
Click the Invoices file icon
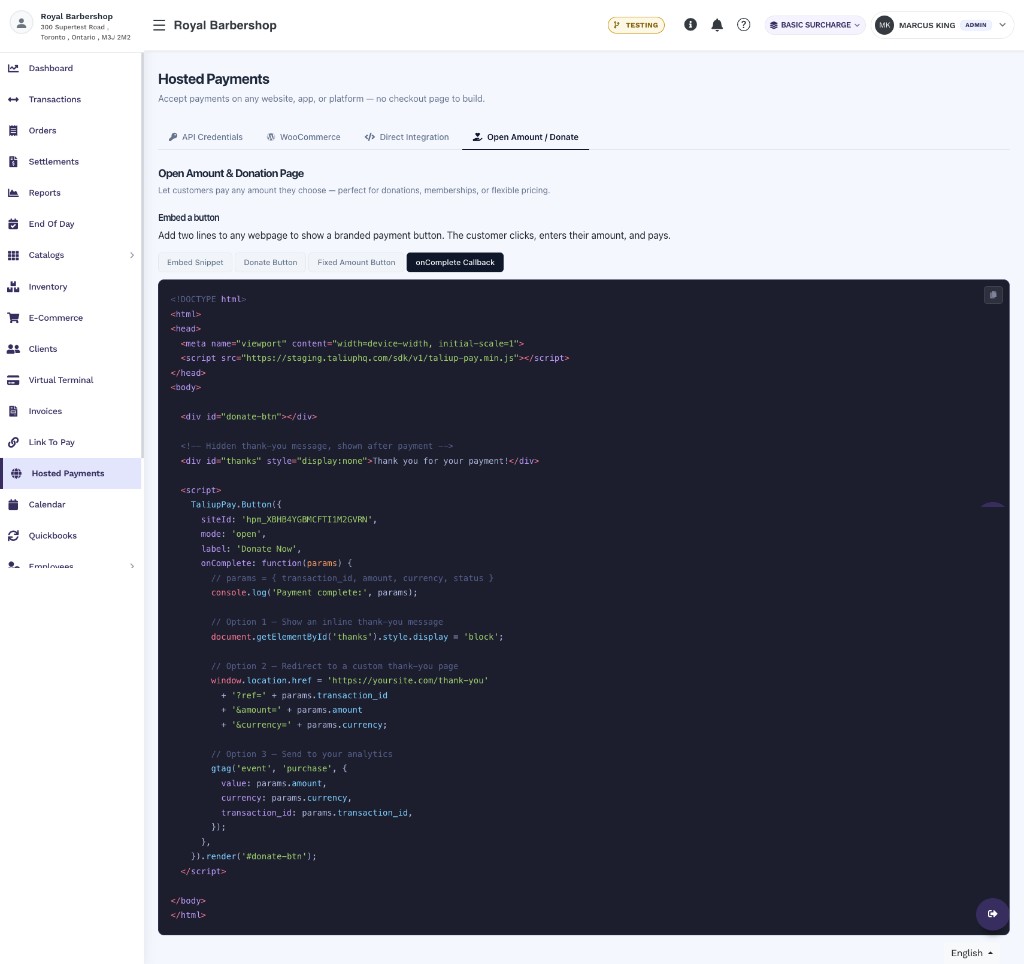pos(13,411)
